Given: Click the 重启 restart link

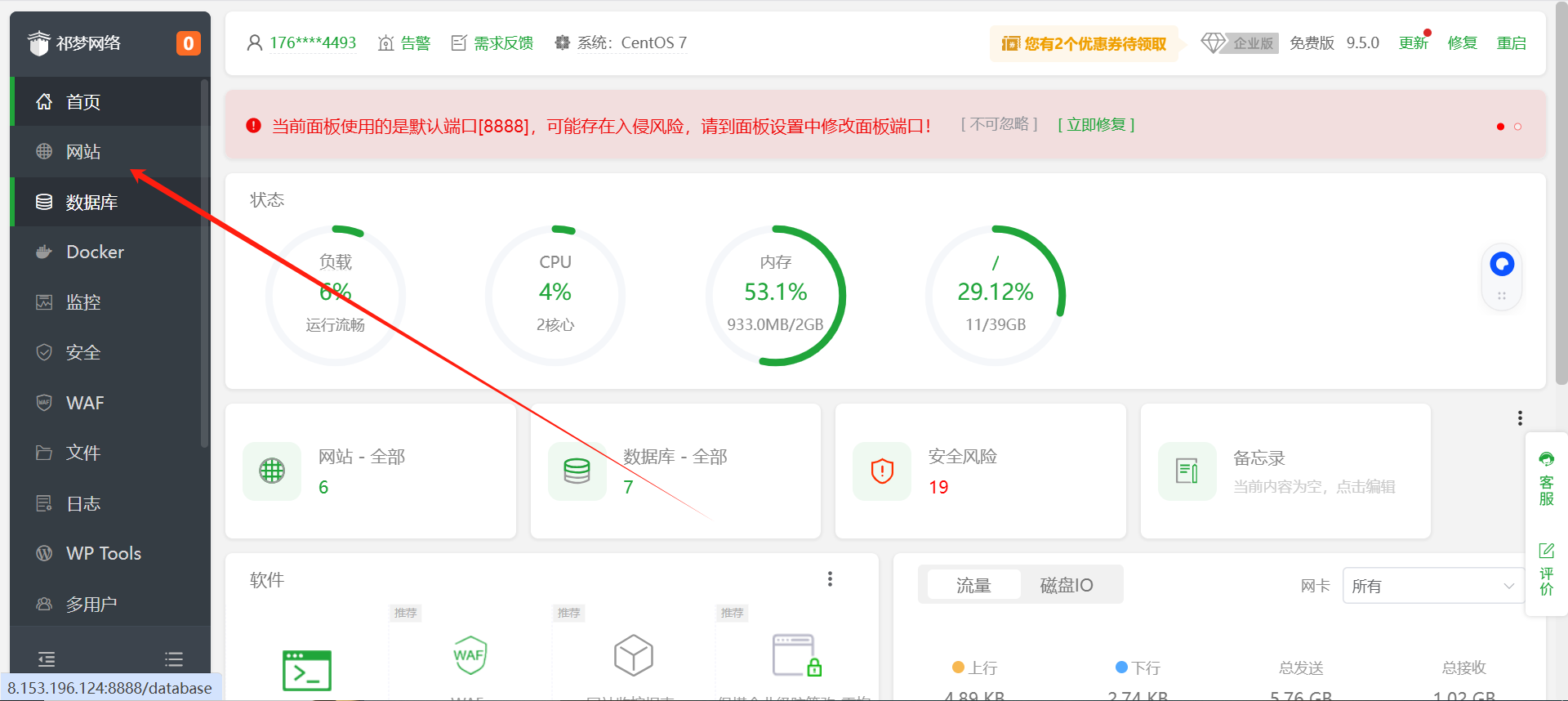Looking at the screenshot, I should pyautogui.click(x=1512, y=42).
